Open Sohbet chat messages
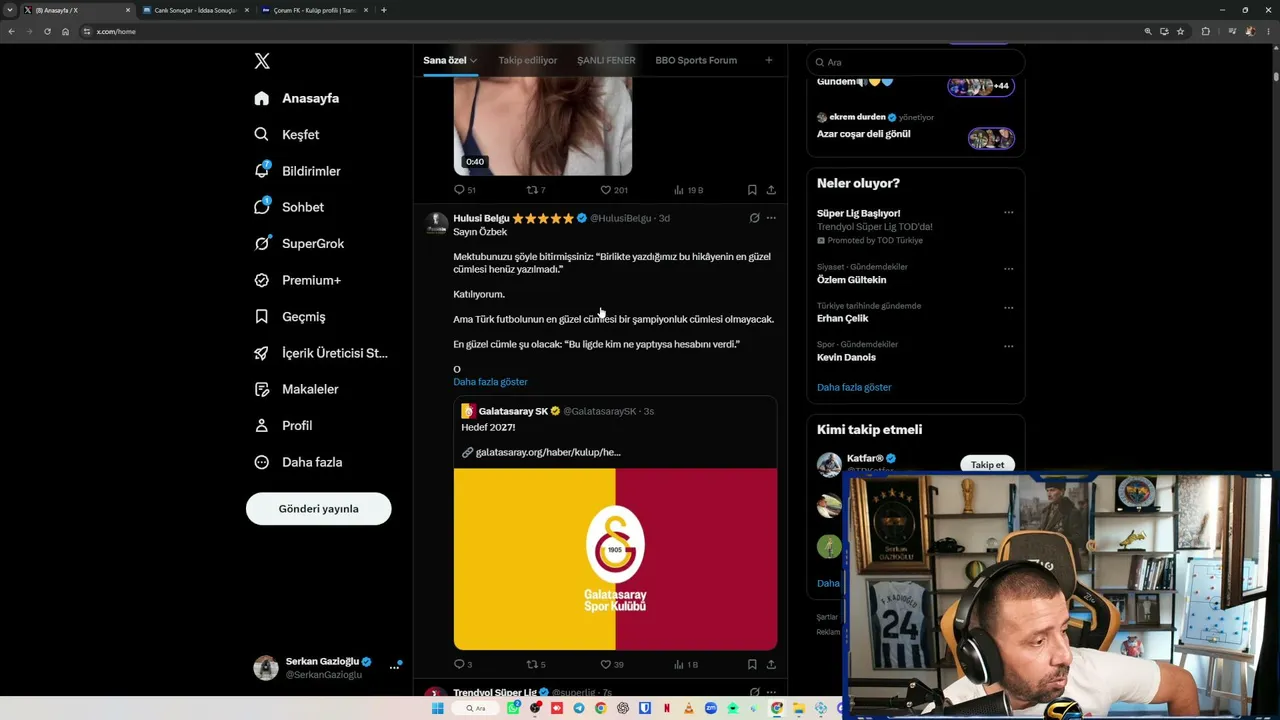1280x720 pixels. pos(289,207)
